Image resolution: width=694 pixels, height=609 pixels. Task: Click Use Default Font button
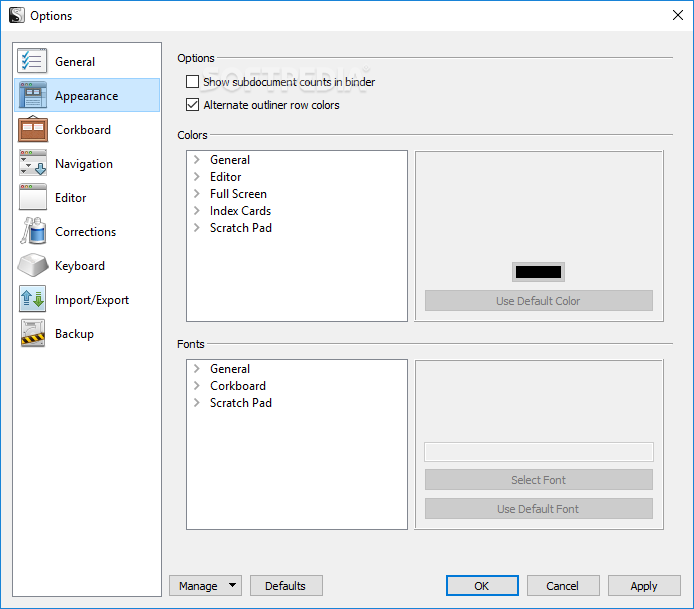coord(539,509)
